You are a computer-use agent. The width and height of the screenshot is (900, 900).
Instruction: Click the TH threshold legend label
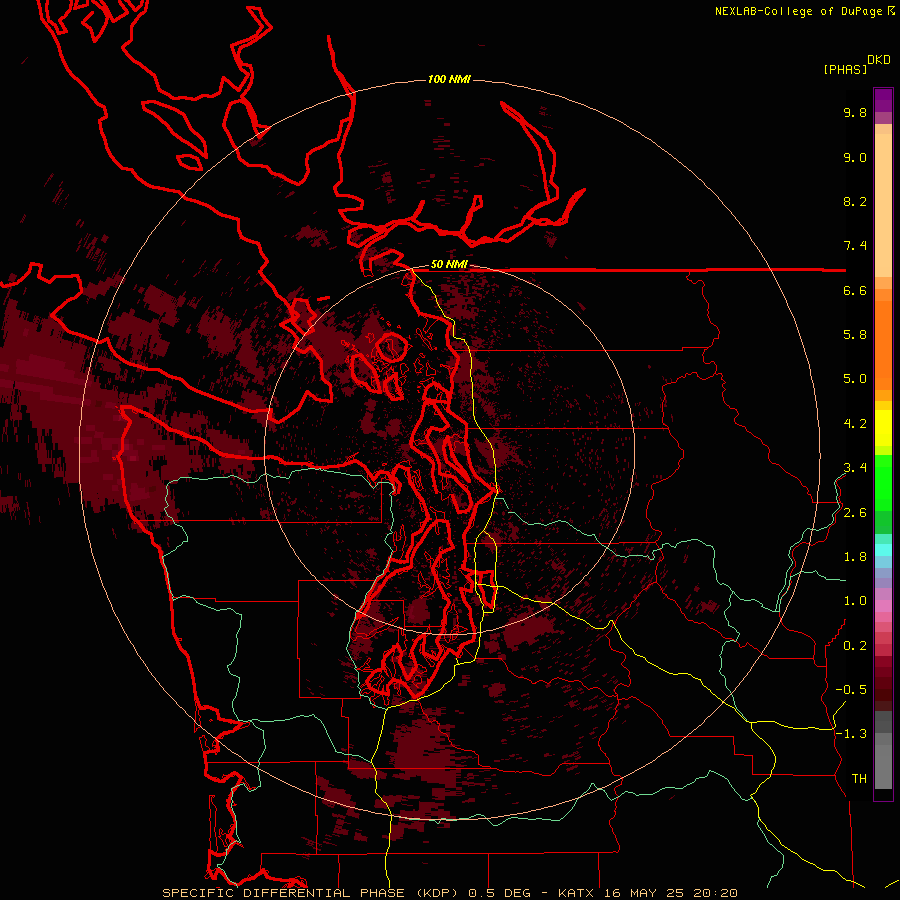point(859,778)
